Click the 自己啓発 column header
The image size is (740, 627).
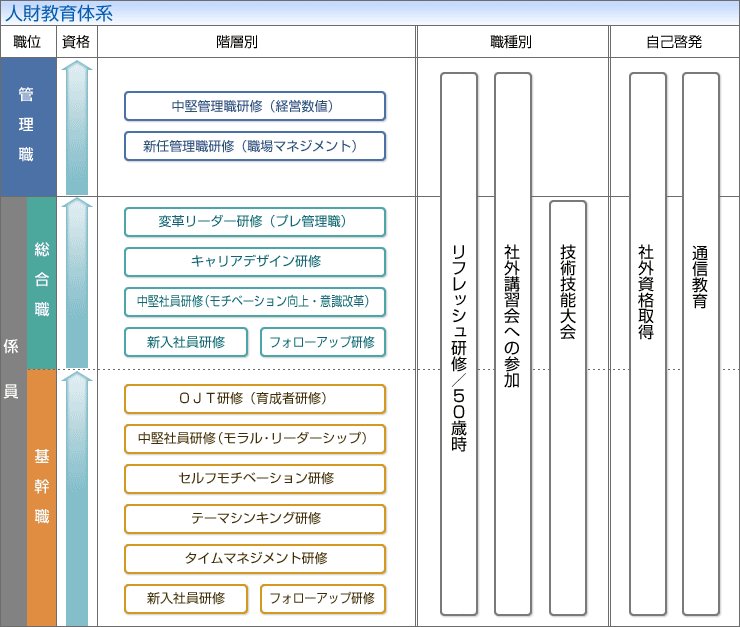pos(674,42)
